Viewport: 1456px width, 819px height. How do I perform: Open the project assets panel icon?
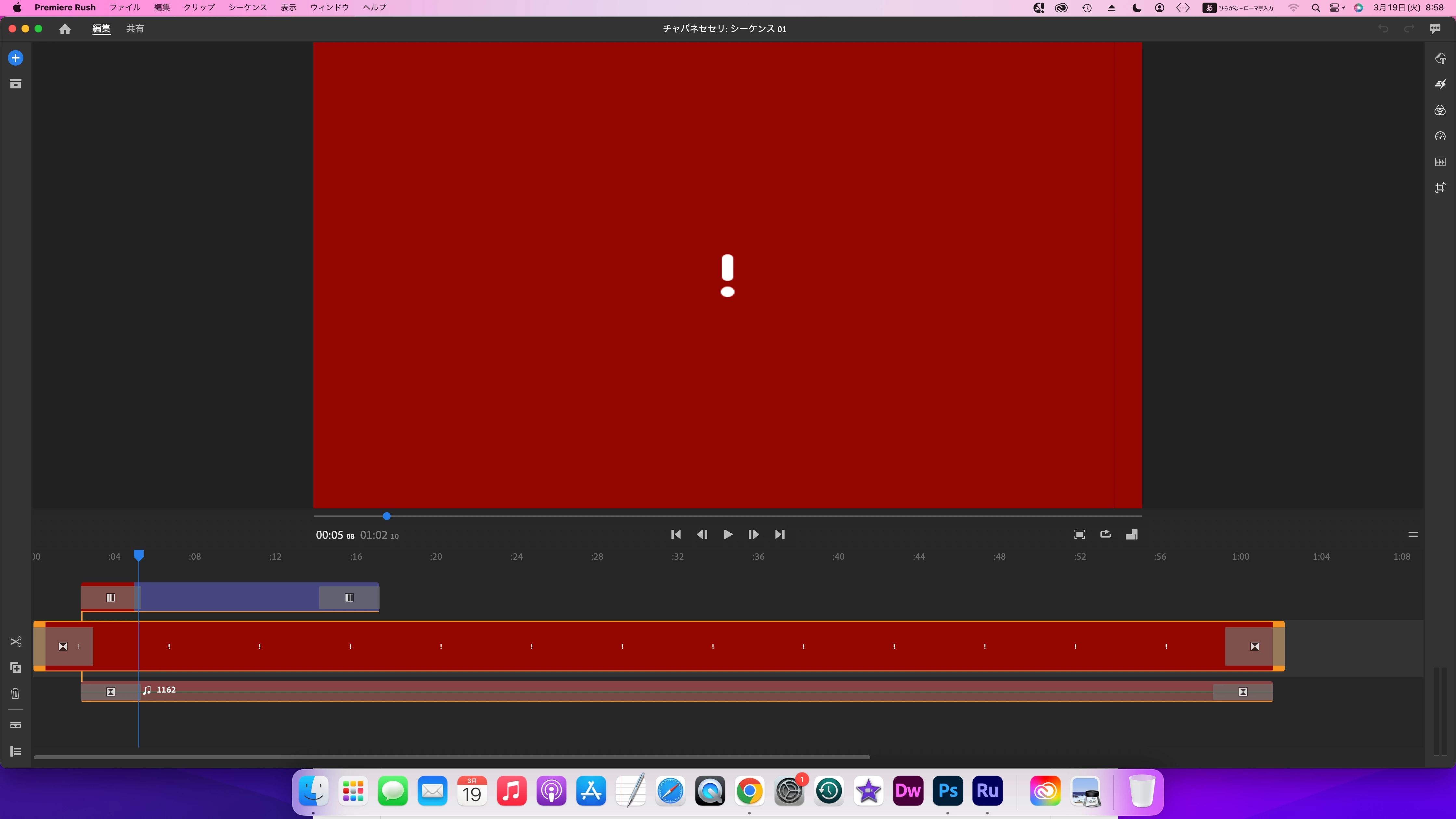(x=15, y=84)
